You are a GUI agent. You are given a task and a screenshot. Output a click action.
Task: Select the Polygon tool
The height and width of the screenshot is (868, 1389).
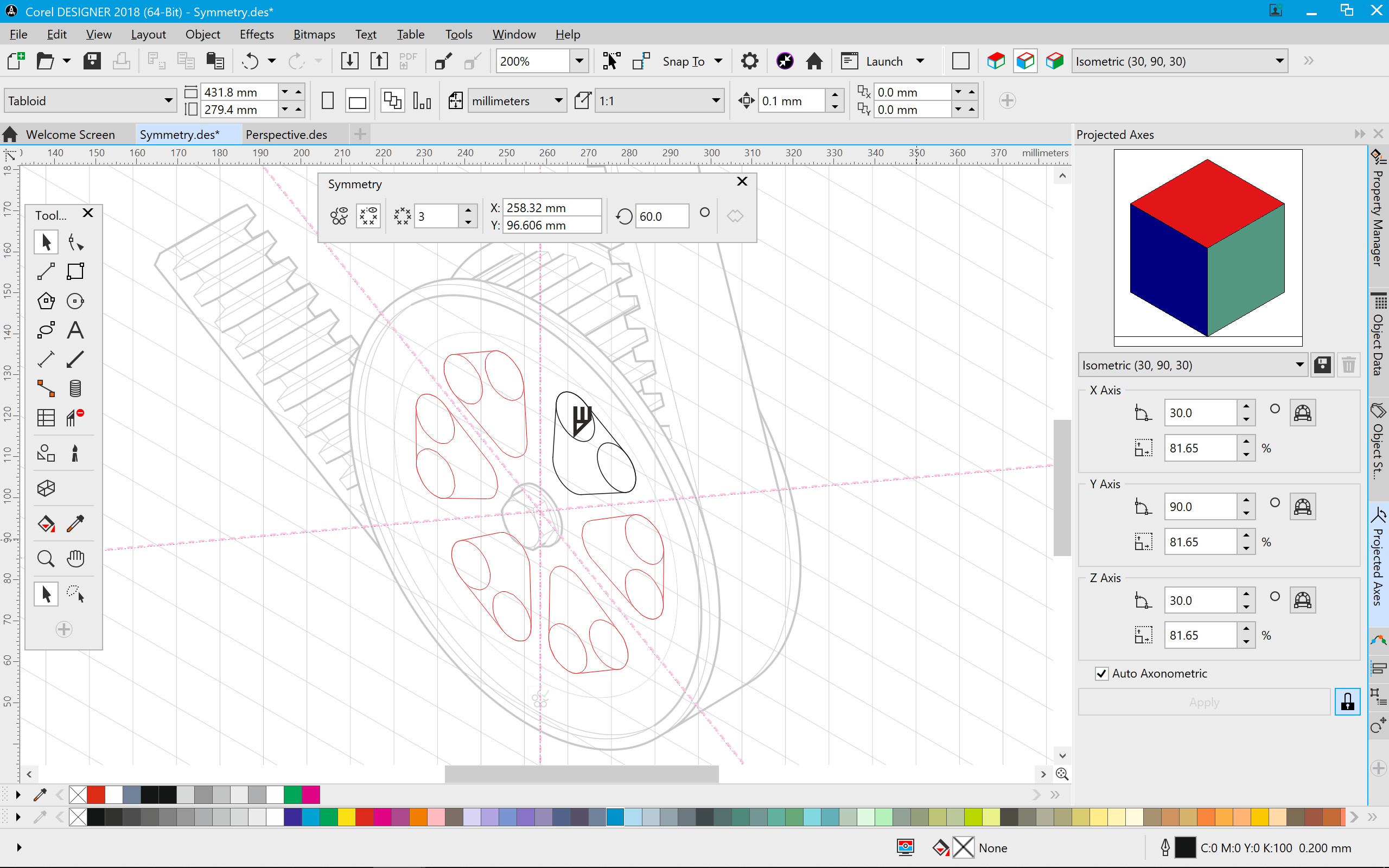click(45, 300)
